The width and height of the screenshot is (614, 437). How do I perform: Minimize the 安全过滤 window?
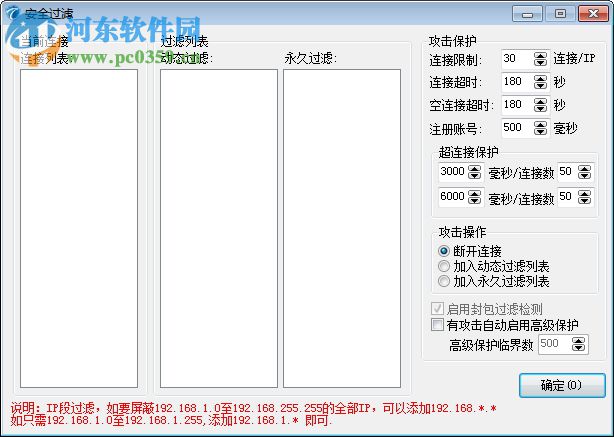pos(527,14)
